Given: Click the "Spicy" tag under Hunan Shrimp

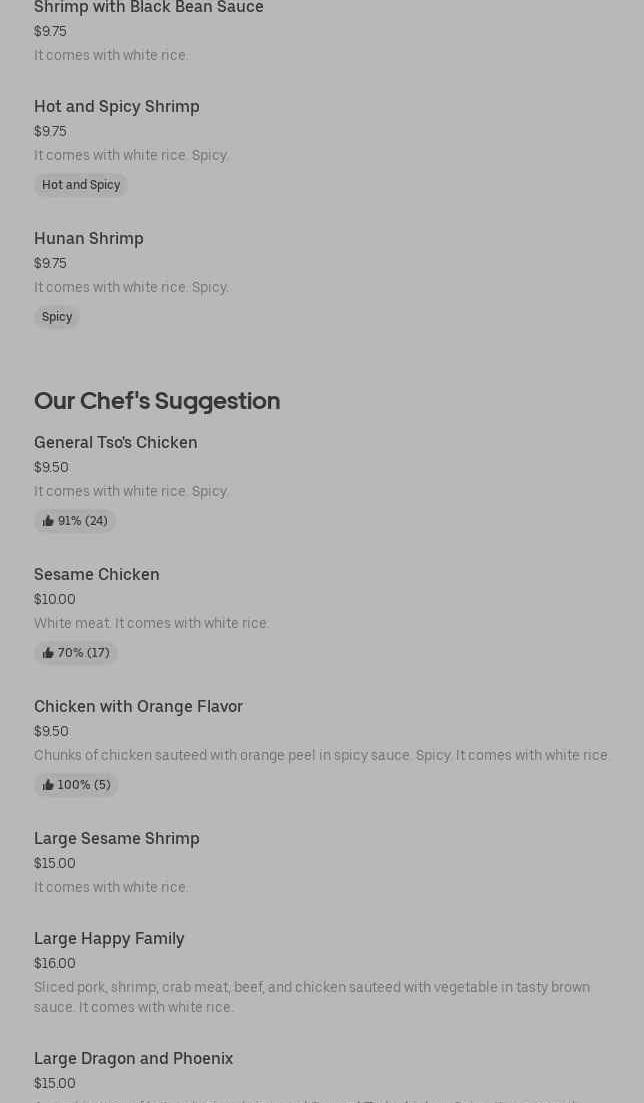Looking at the screenshot, I should point(57,317).
